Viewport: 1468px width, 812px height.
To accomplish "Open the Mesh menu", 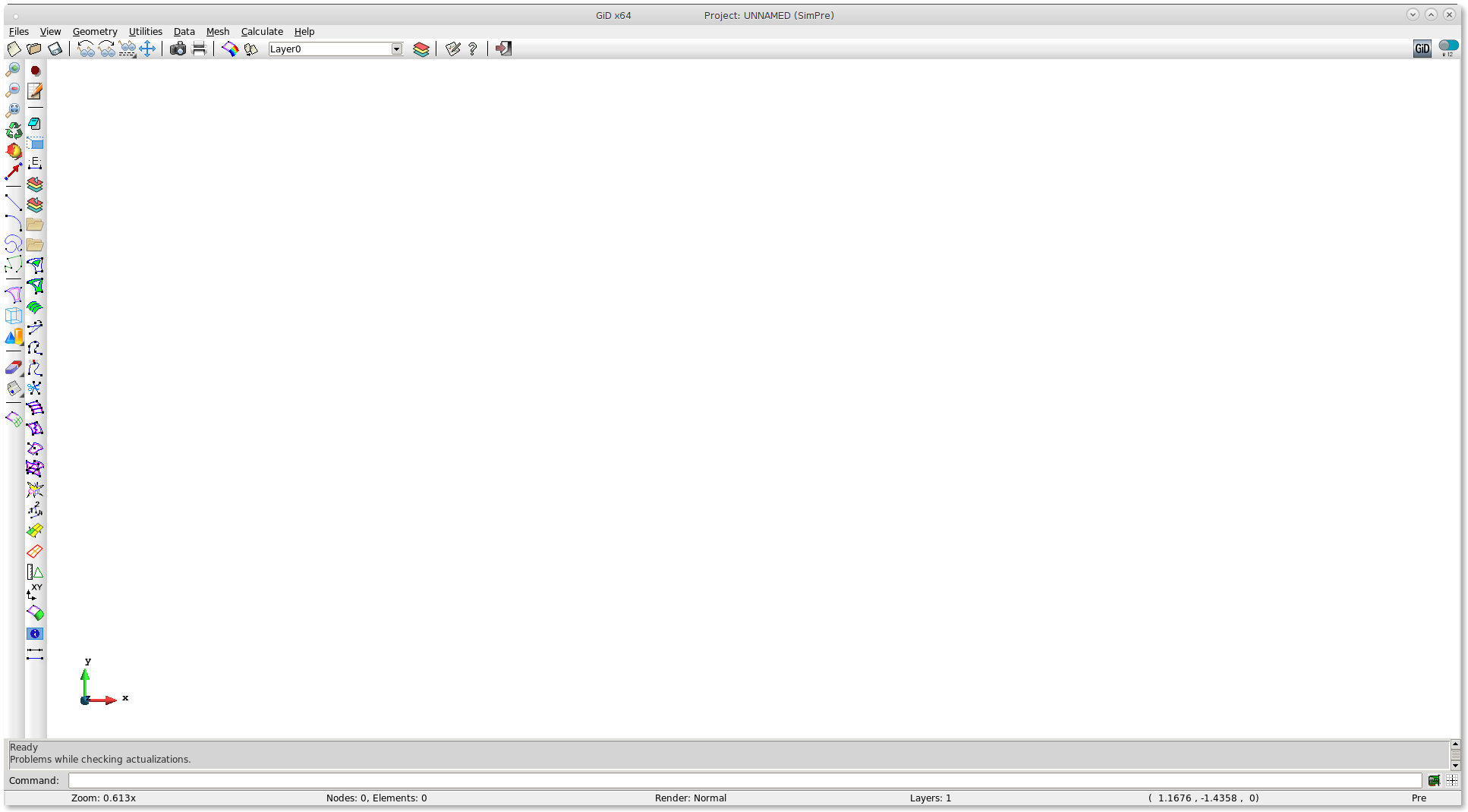I will [x=218, y=31].
